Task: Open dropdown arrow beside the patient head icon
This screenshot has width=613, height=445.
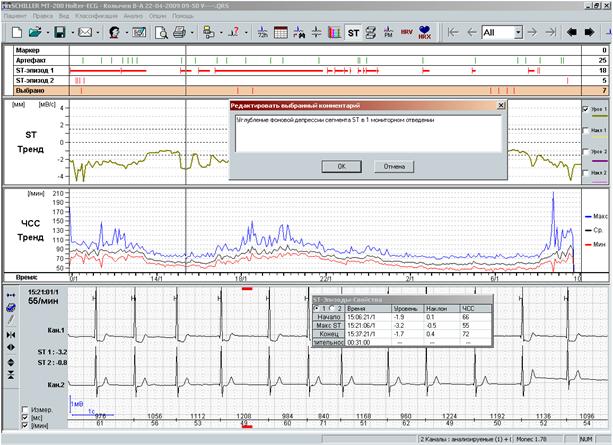Action: coord(126,33)
